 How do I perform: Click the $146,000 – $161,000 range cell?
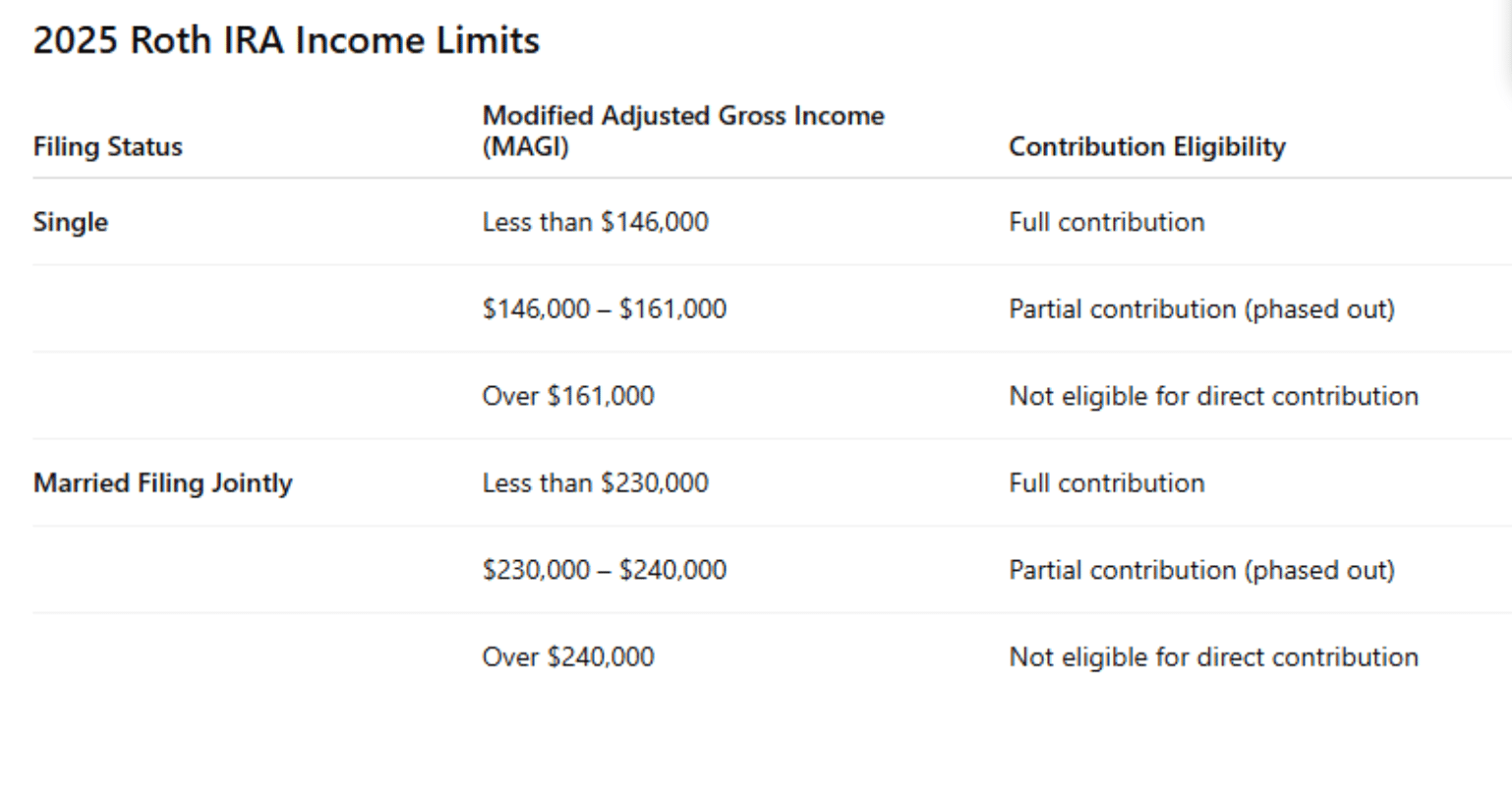[604, 310]
